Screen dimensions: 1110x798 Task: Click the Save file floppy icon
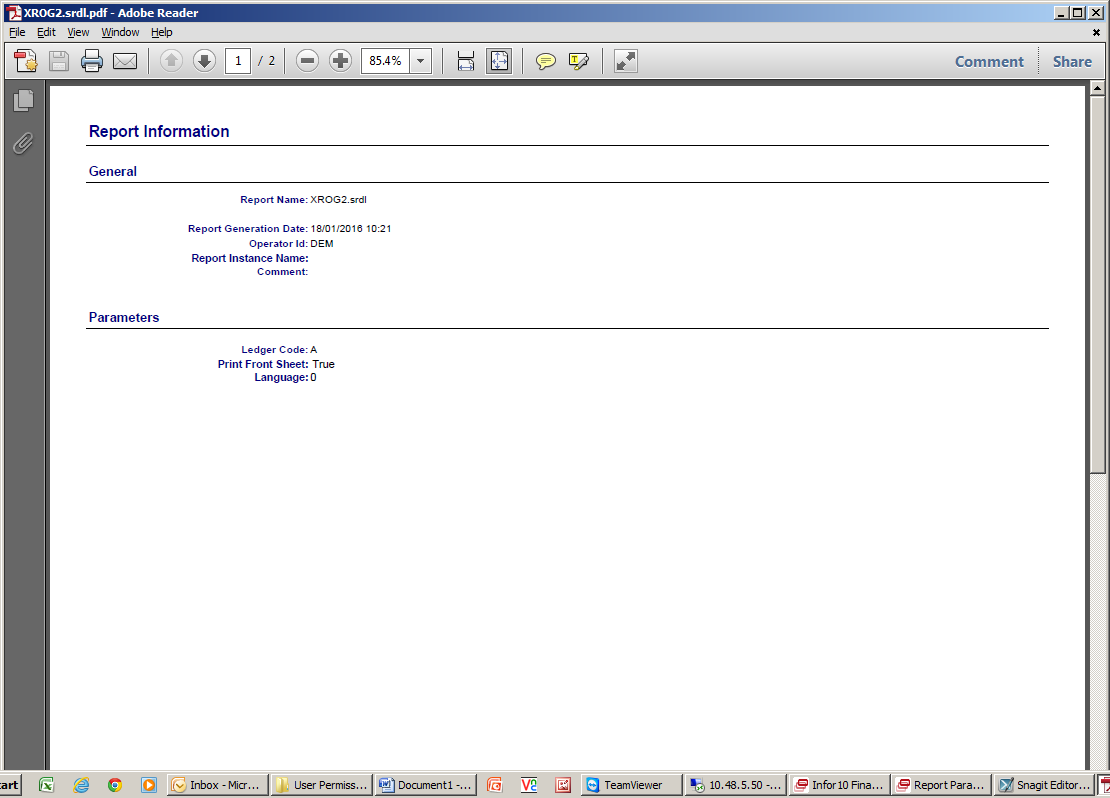click(59, 61)
